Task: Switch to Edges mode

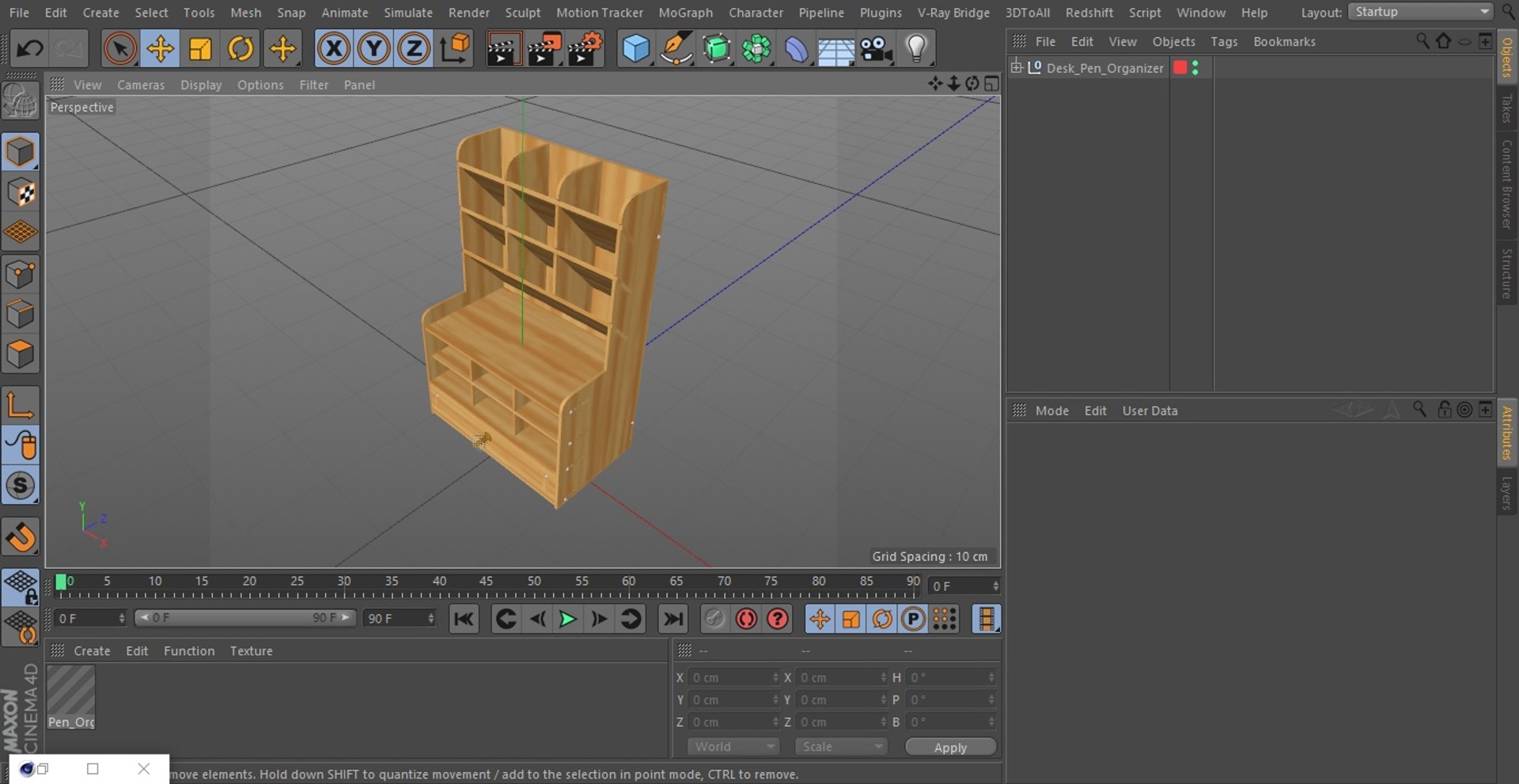Action: tap(21, 314)
